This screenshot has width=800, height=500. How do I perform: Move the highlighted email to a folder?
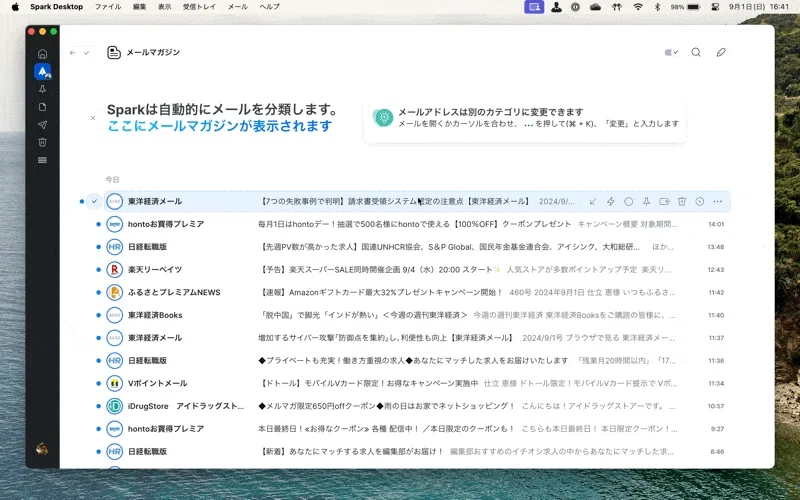coord(664,202)
